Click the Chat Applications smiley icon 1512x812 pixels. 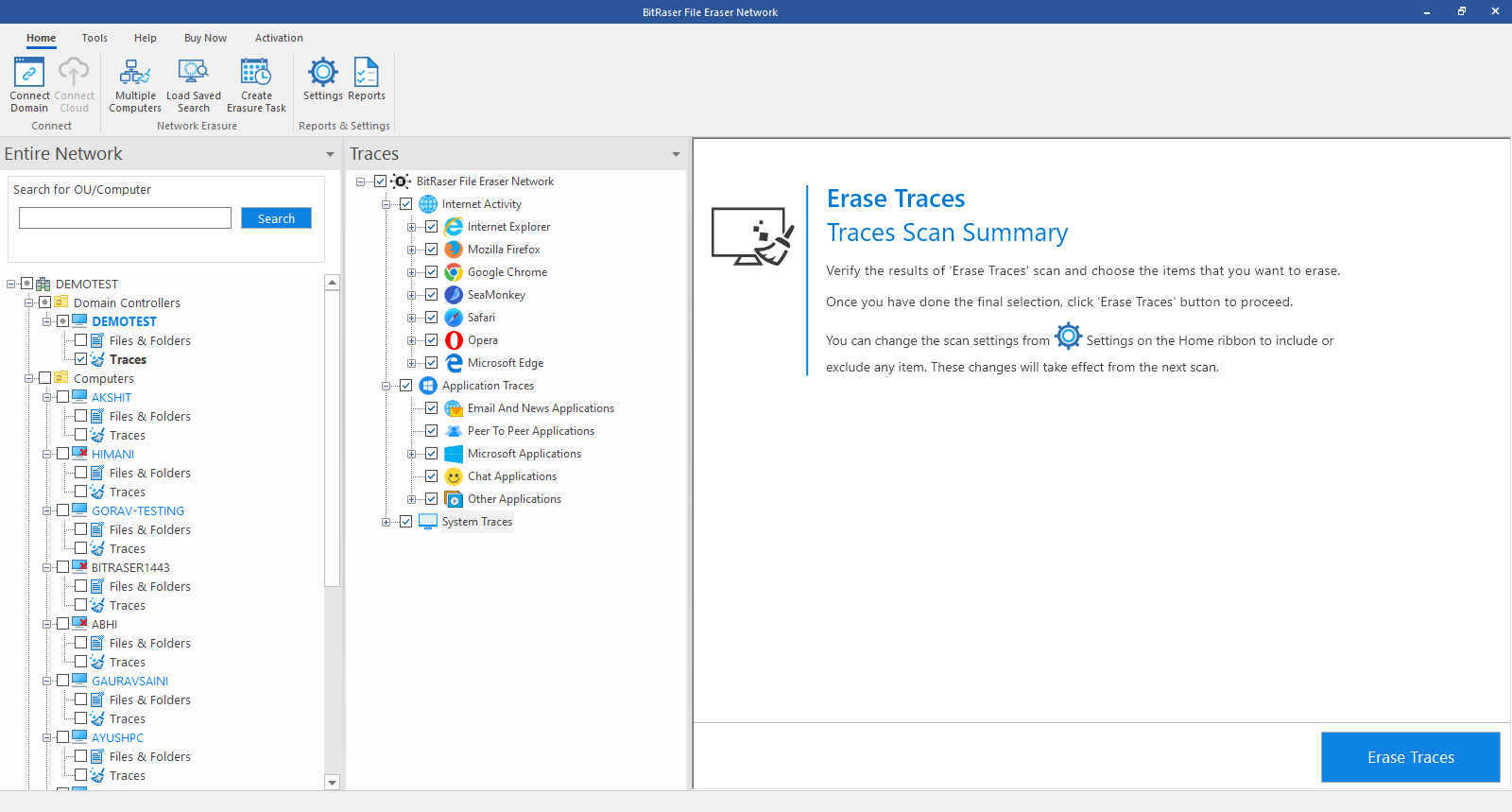(454, 476)
